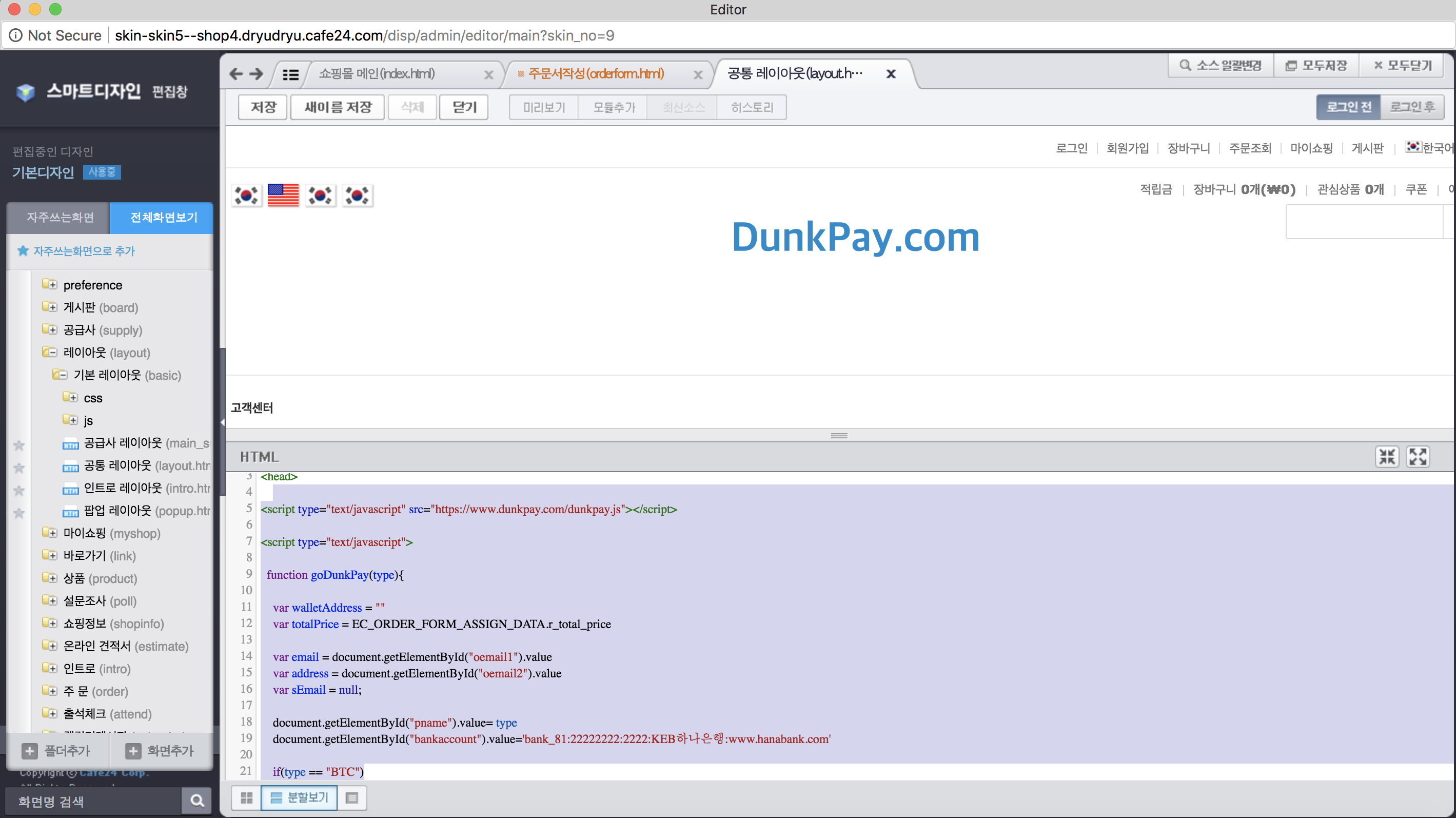Image resolution: width=1456 pixels, height=818 pixels.
Task: Open 인트로 레이아웃 (intro) file
Action: (137, 489)
